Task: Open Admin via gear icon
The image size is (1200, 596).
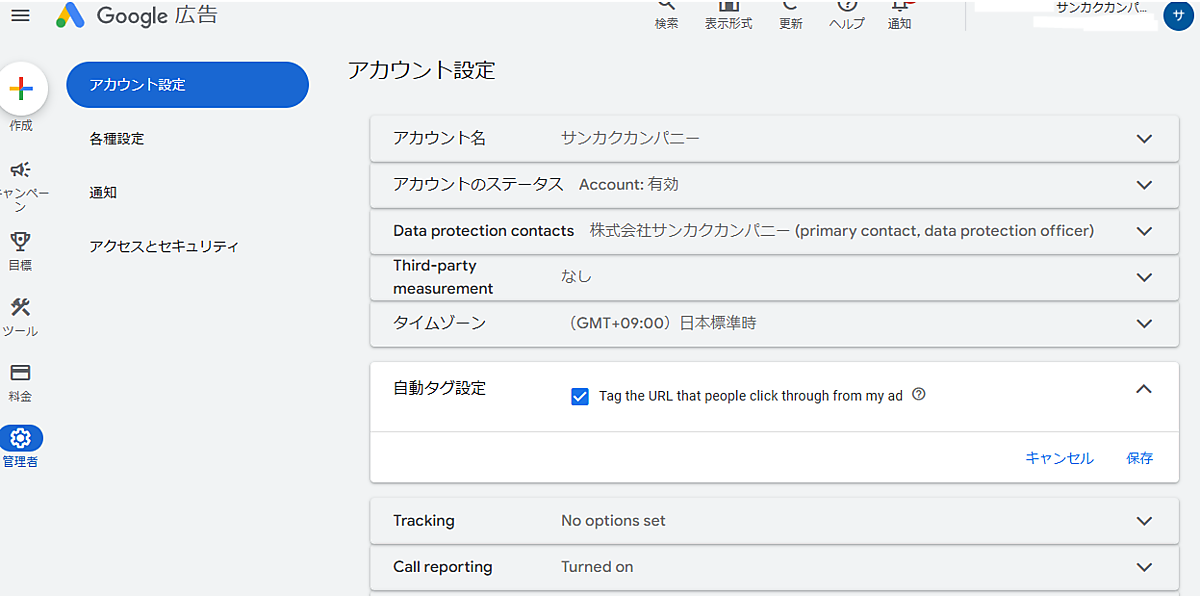Action: (x=21, y=438)
